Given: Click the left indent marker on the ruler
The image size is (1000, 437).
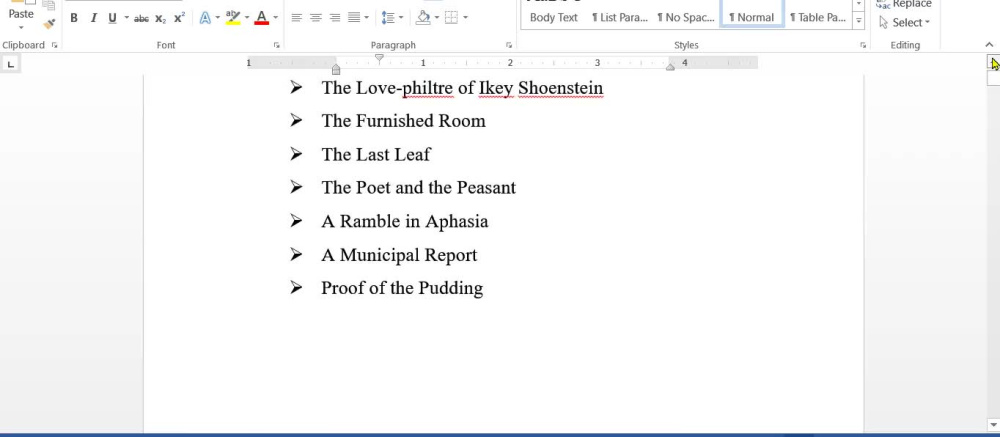Looking at the screenshot, I should tap(336, 69).
